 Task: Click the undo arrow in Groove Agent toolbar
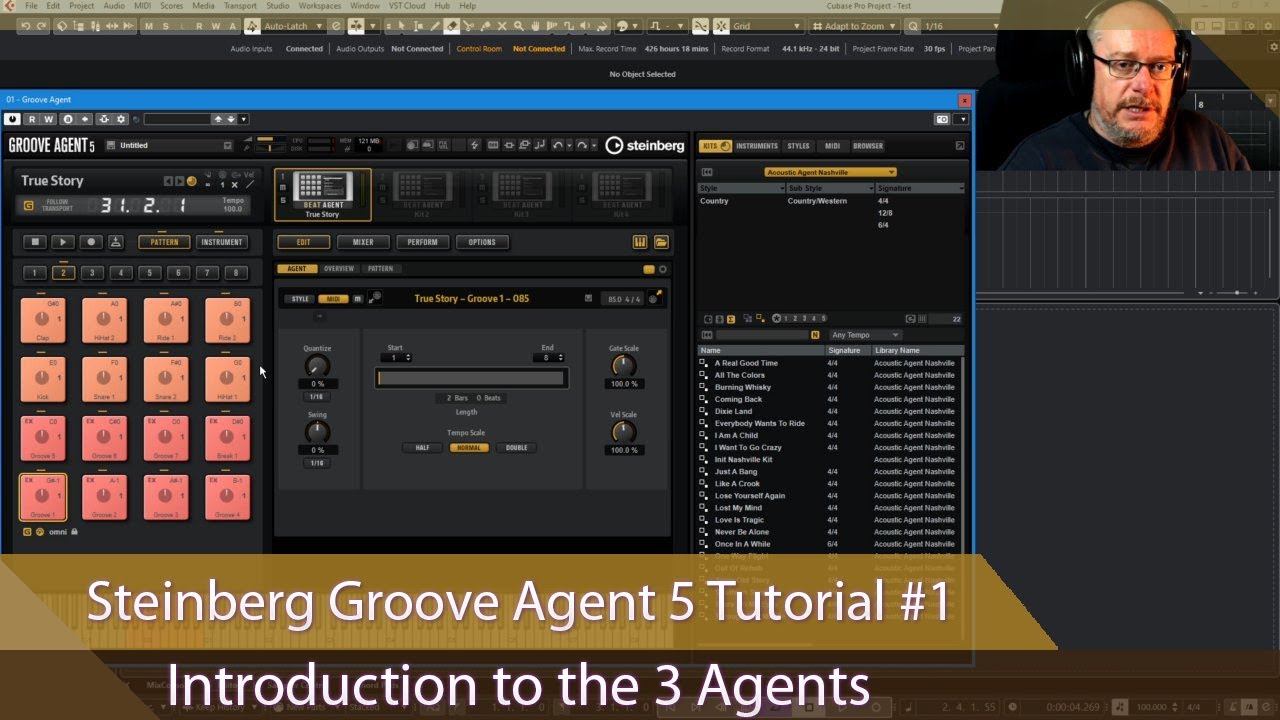(558, 145)
